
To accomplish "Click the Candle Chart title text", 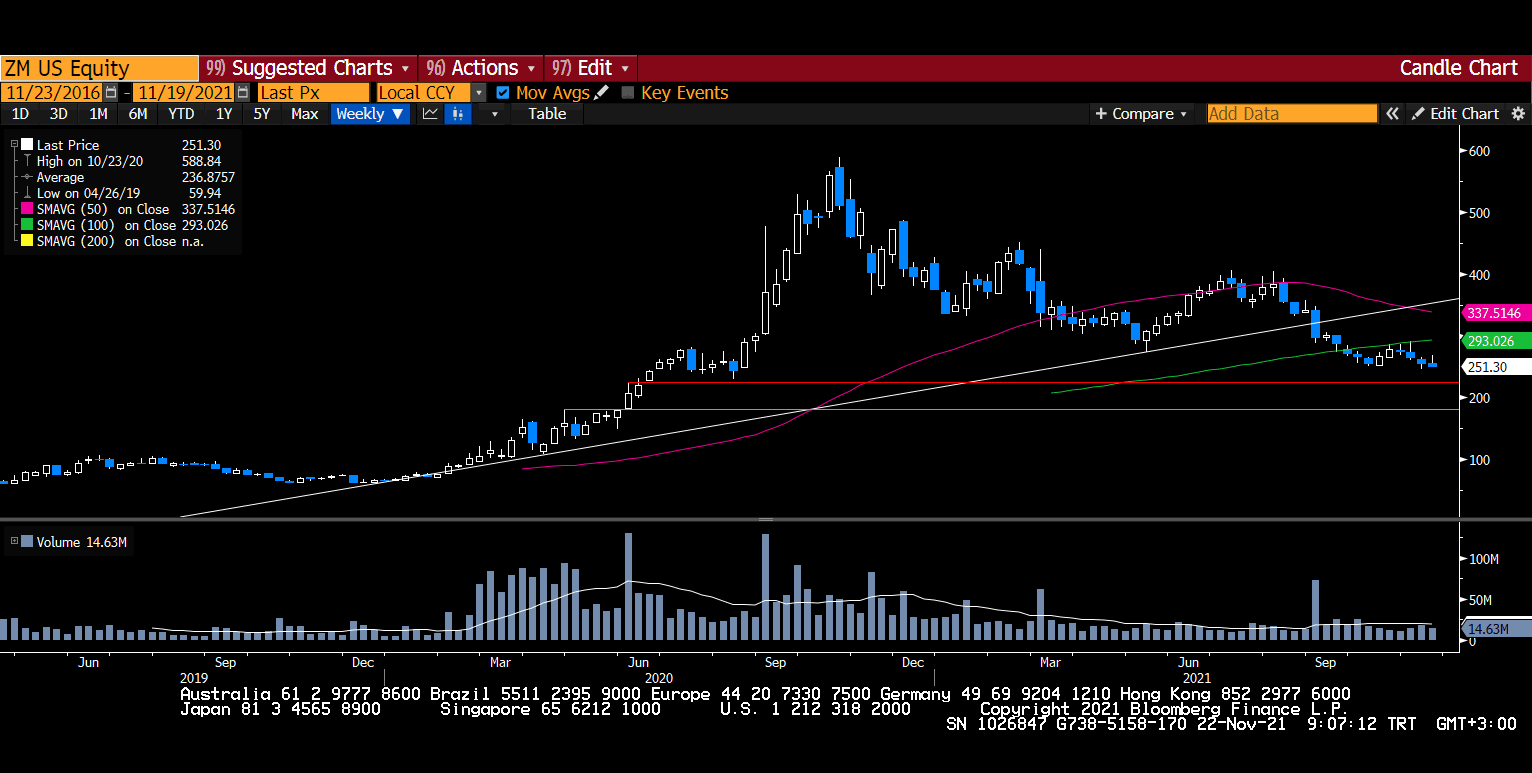I will point(1458,68).
